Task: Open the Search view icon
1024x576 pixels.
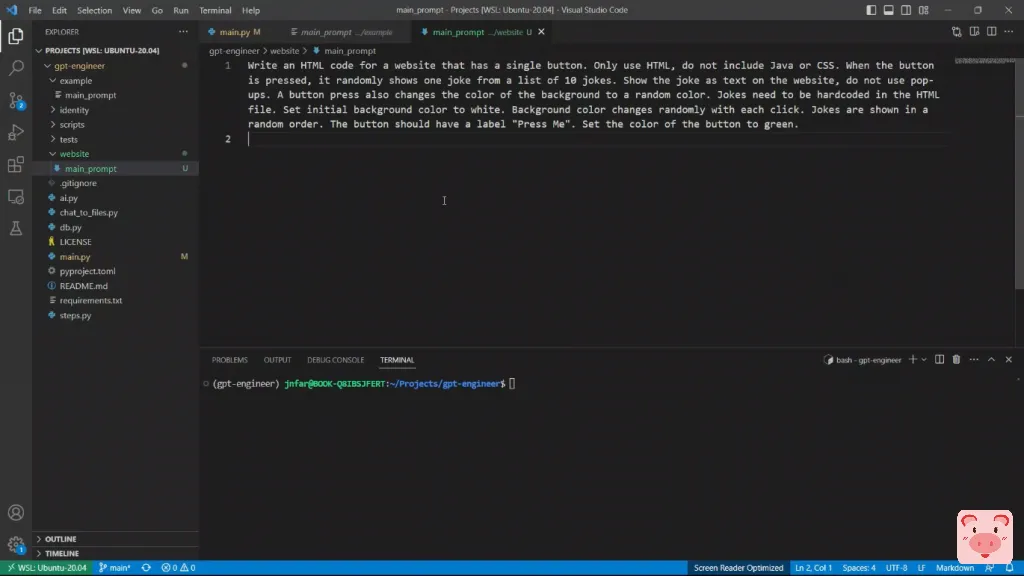Action: coord(16,68)
